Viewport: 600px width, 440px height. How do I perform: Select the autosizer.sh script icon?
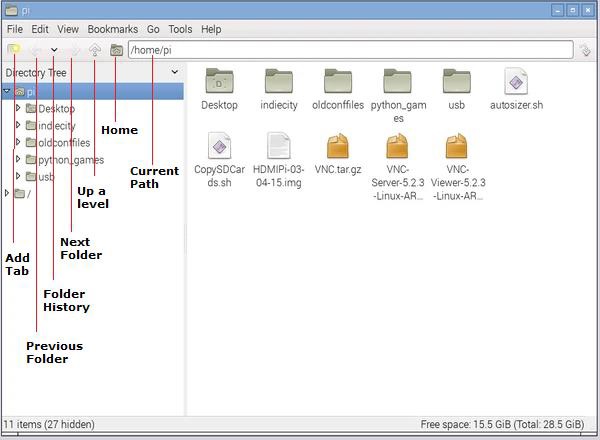(516, 81)
